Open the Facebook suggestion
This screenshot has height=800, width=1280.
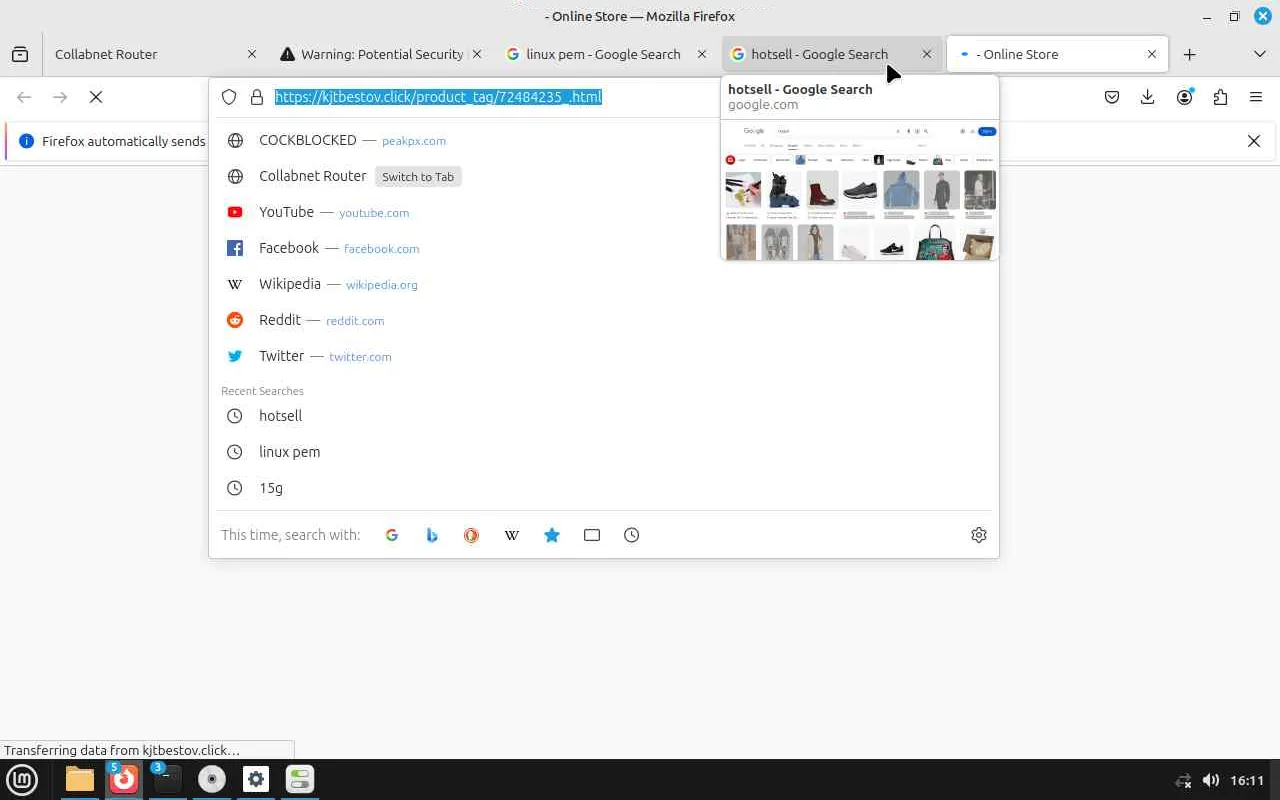[604, 248]
